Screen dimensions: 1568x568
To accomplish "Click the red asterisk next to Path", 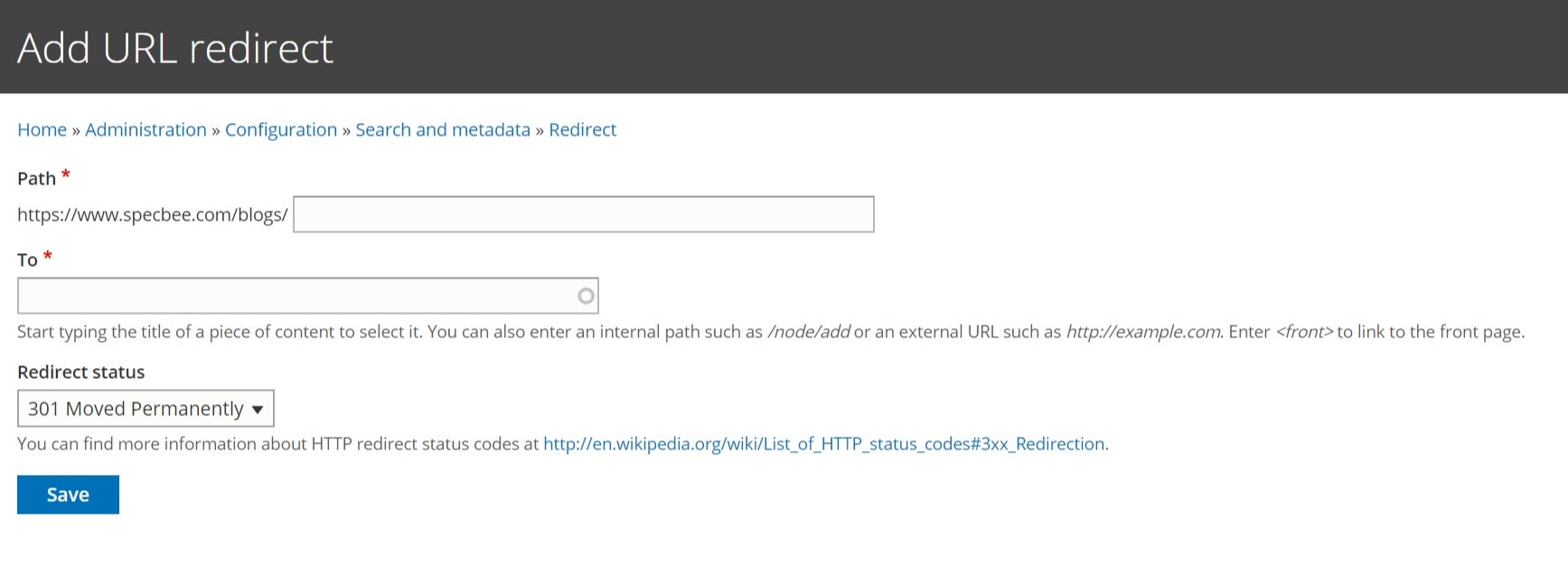I will (65, 175).
